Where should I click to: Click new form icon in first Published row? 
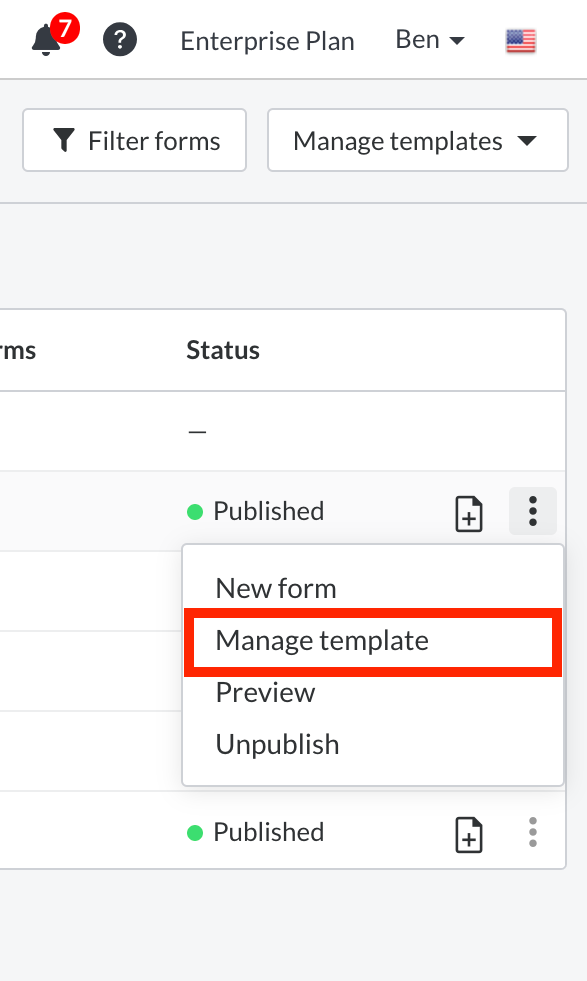pos(469,514)
